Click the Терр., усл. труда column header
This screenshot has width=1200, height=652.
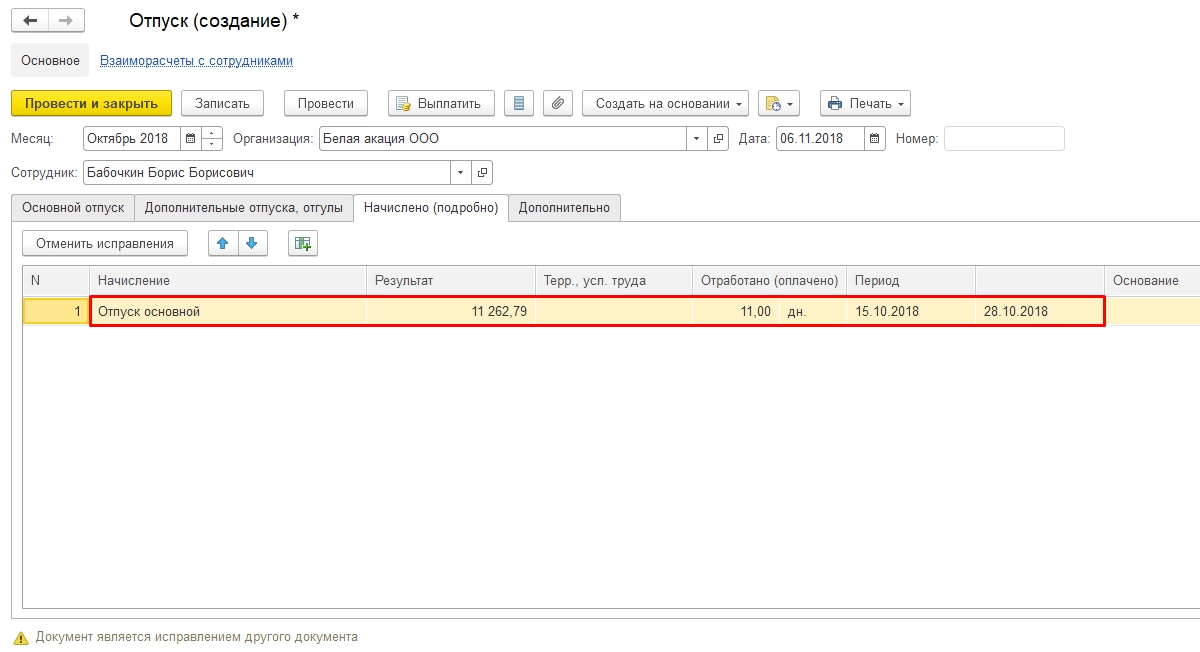614,281
